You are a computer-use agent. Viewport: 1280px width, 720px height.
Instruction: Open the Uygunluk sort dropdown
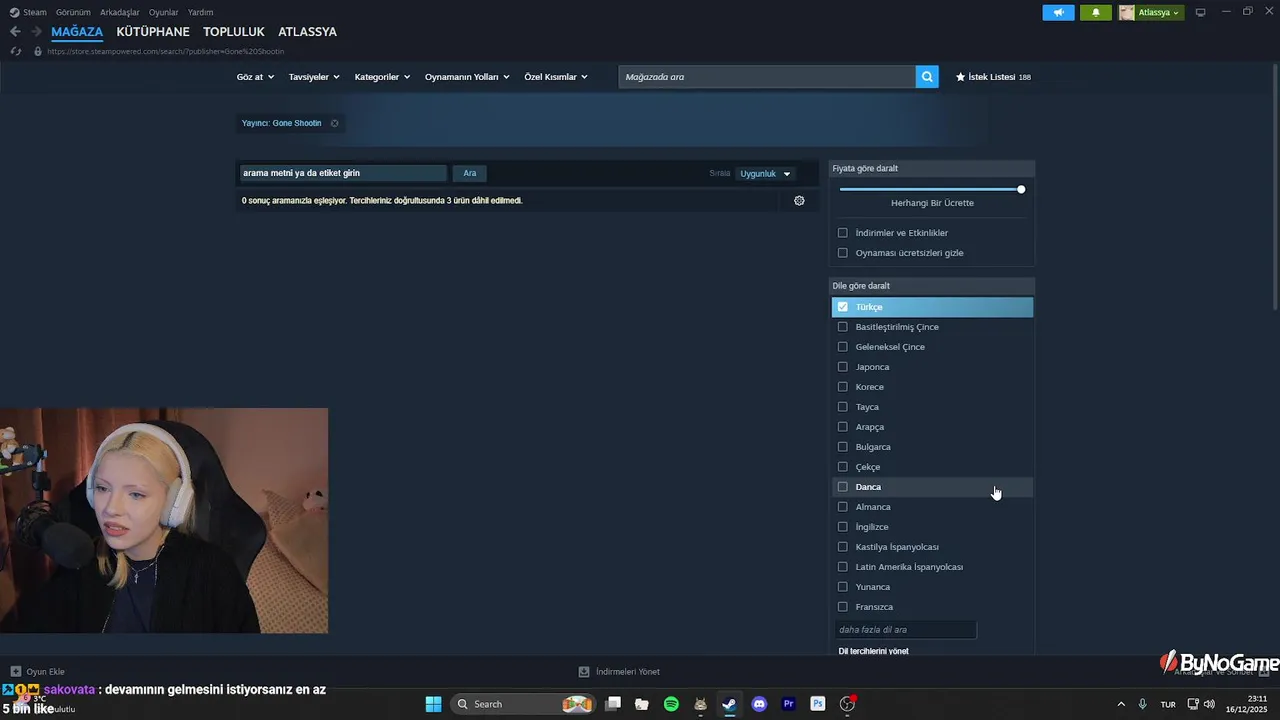765,174
